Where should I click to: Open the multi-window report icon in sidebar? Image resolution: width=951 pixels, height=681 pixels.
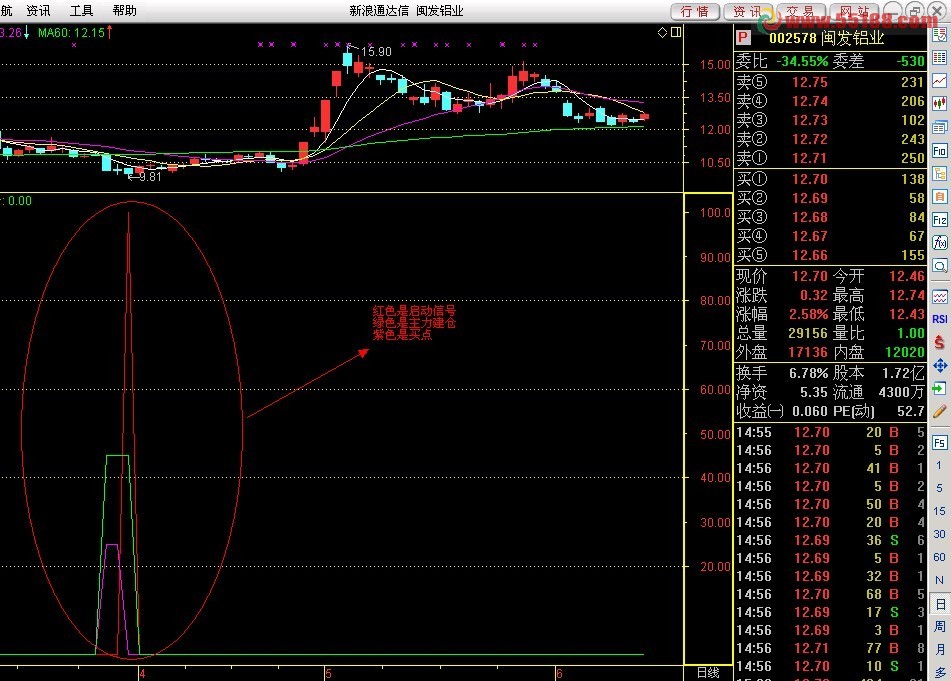coord(939,127)
